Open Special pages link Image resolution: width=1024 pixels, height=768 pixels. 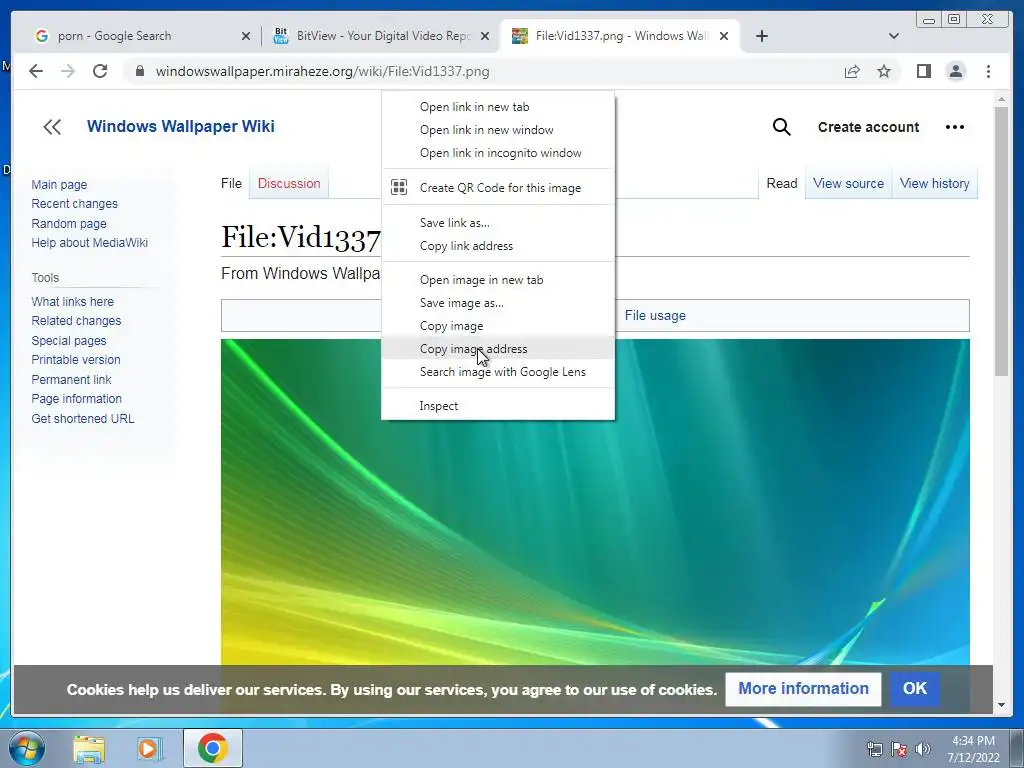[x=69, y=341]
